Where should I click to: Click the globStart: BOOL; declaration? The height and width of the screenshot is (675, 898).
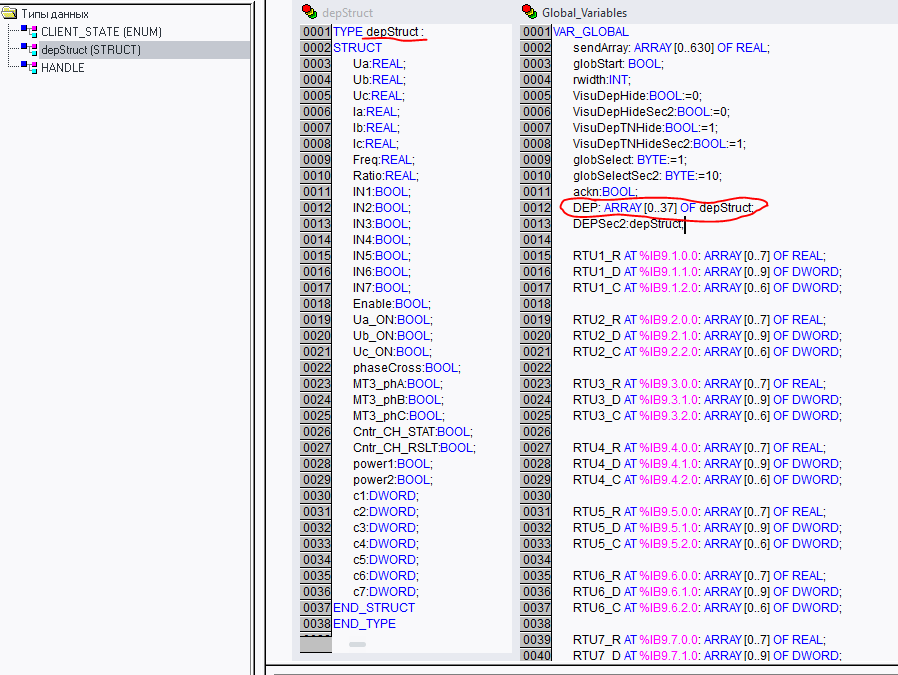pyautogui.click(x=618, y=64)
